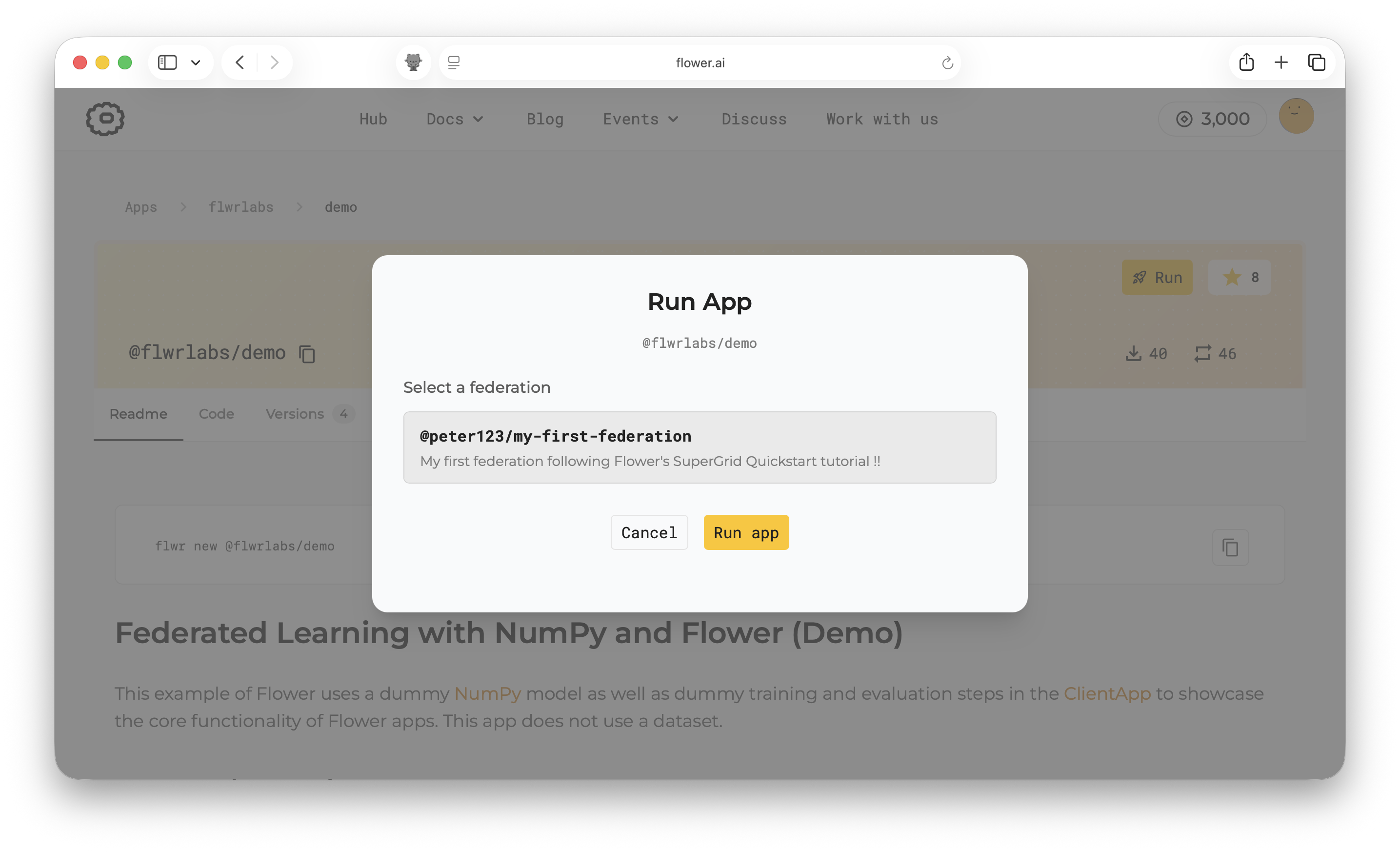1400x852 pixels.
Task: Navigate to Apps breadcrumb
Action: 141,207
